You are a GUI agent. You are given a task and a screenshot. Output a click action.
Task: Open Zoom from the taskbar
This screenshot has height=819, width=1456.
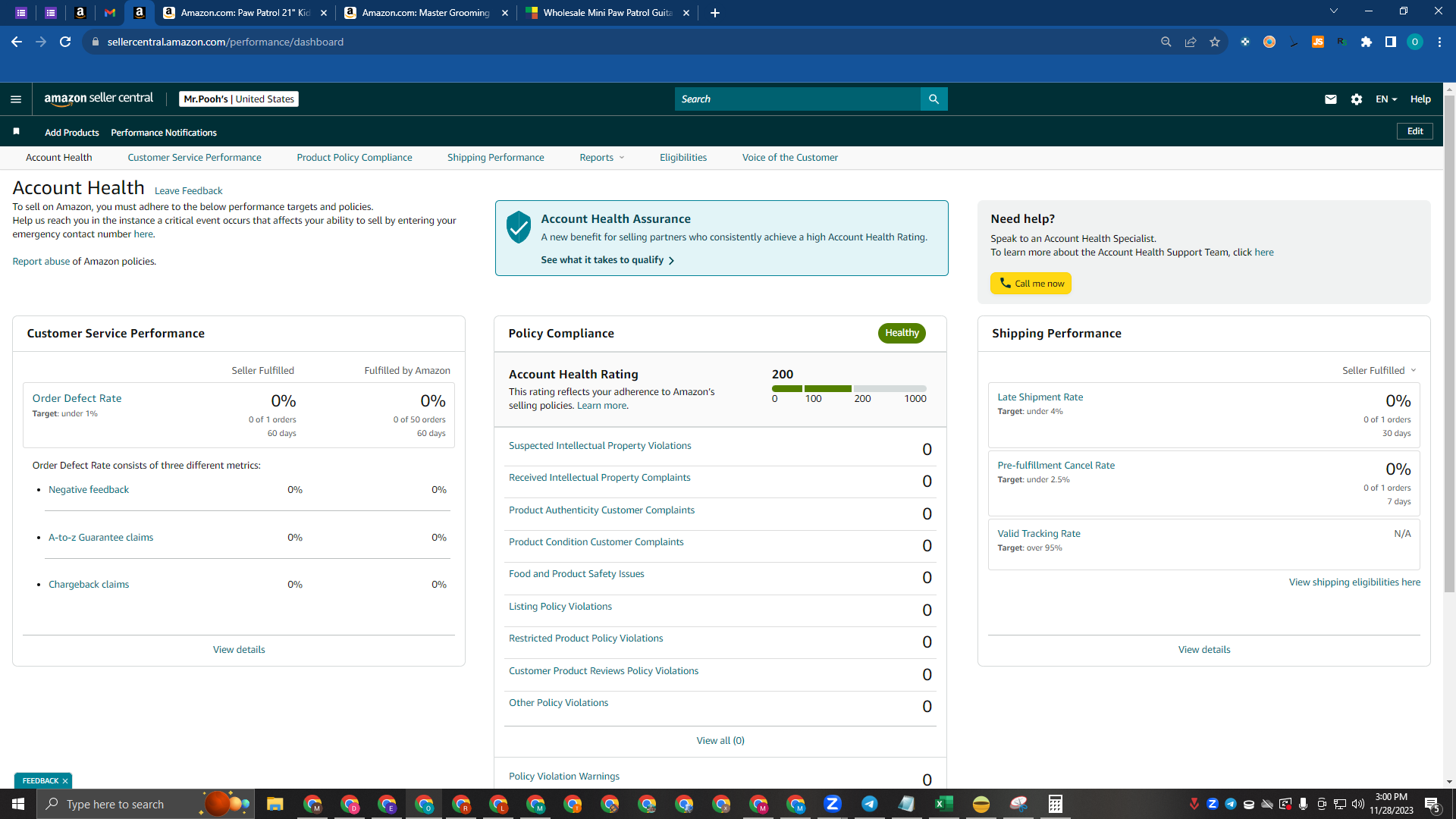pos(833,804)
